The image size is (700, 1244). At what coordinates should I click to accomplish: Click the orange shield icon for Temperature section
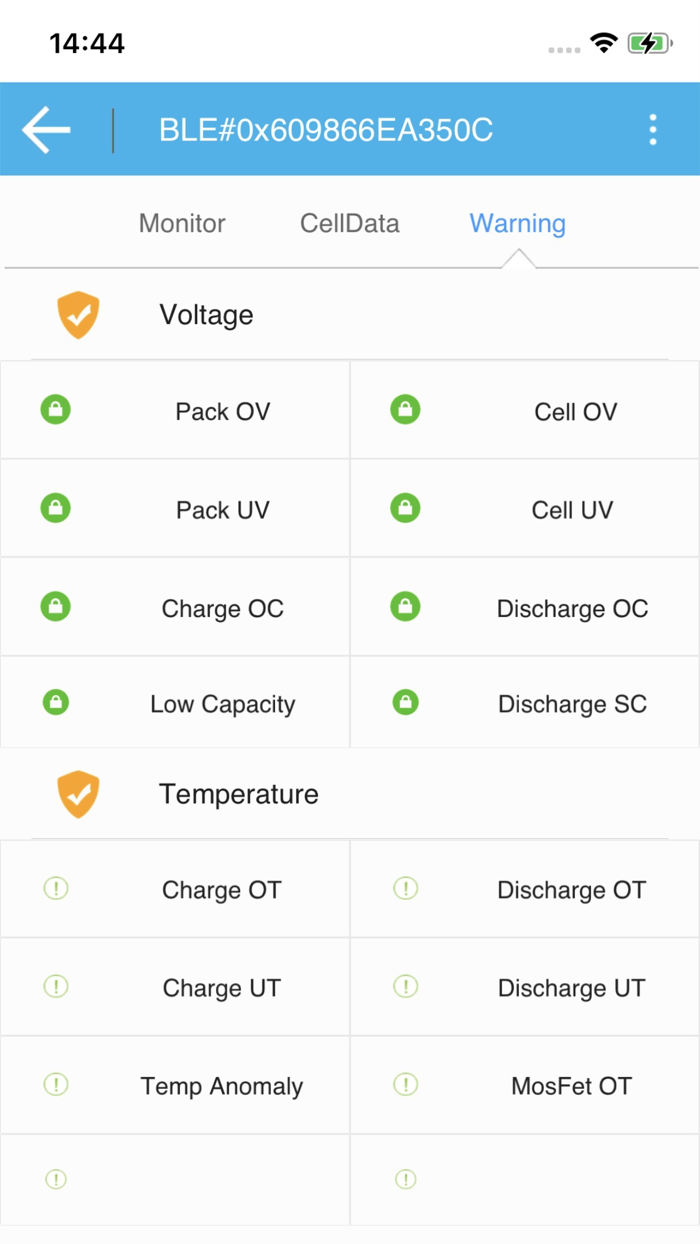(x=78, y=793)
